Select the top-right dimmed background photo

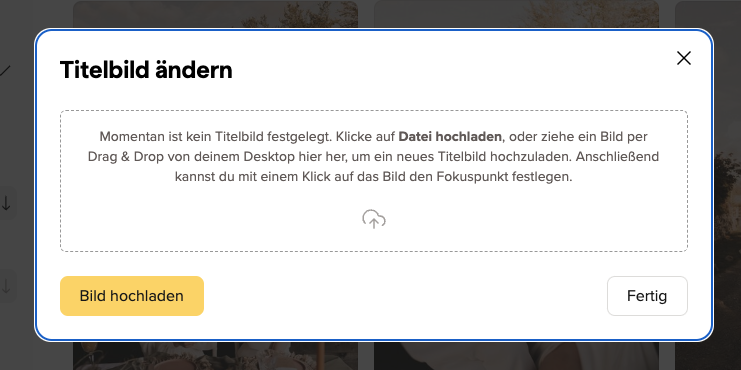coord(517,14)
